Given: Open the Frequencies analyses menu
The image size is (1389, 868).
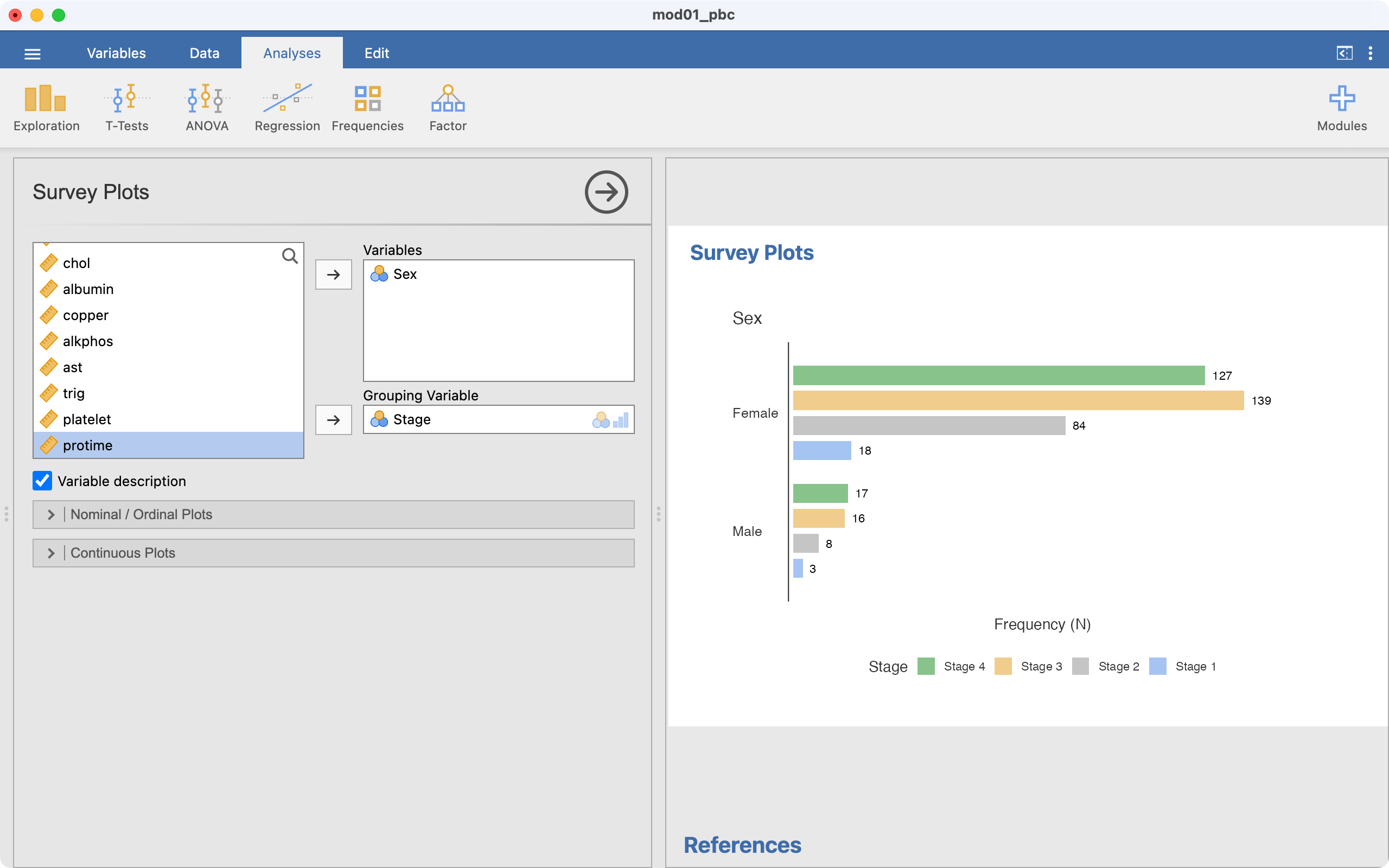Looking at the screenshot, I should pyautogui.click(x=367, y=108).
